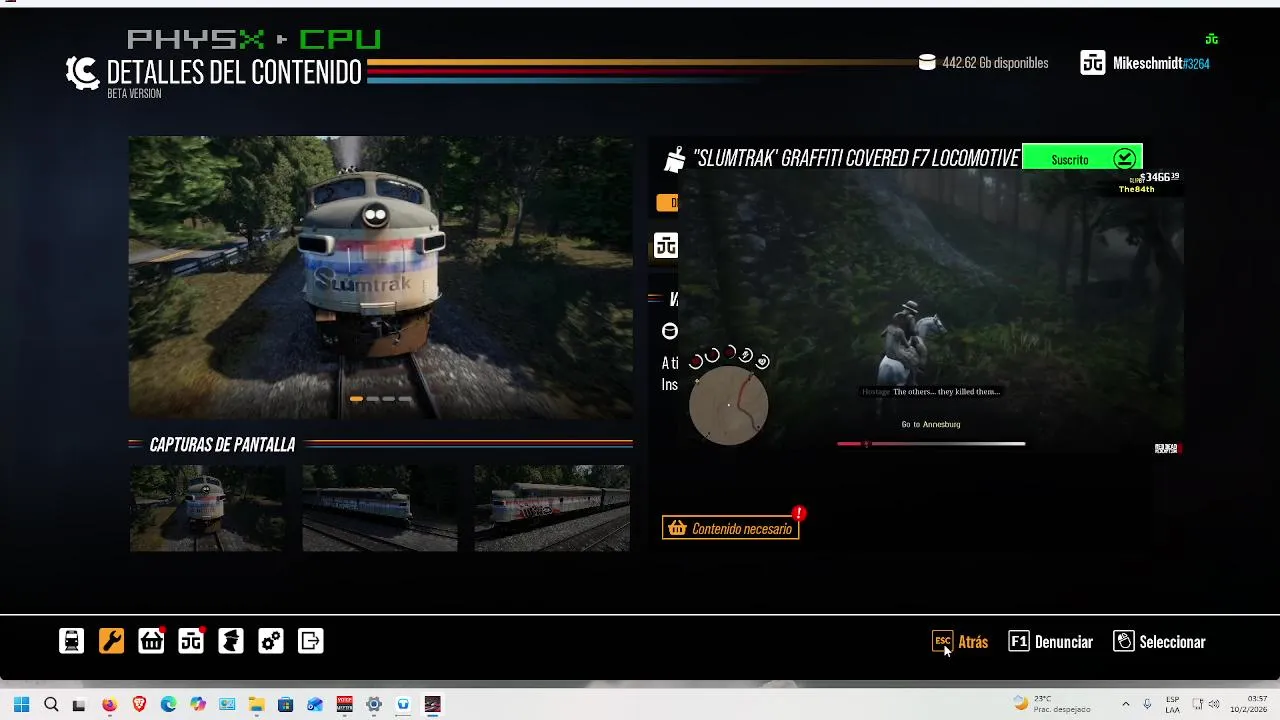This screenshot has height=720, width=1280.
Task: Open Microsoft Store from the taskbar
Action: coord(285,704)
